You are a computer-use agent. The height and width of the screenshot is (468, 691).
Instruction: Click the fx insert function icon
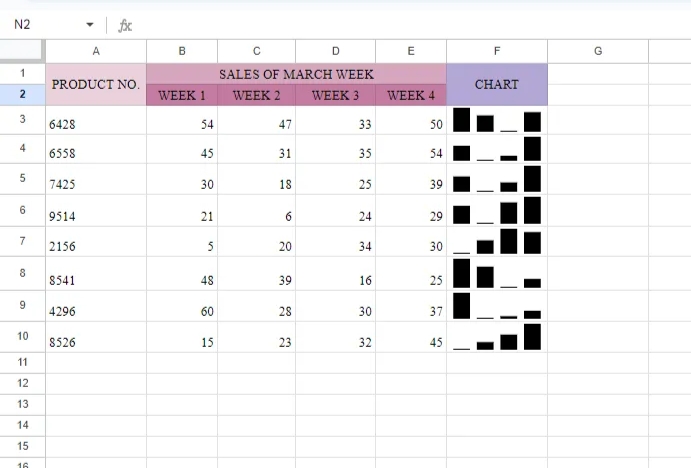[125, 25]
